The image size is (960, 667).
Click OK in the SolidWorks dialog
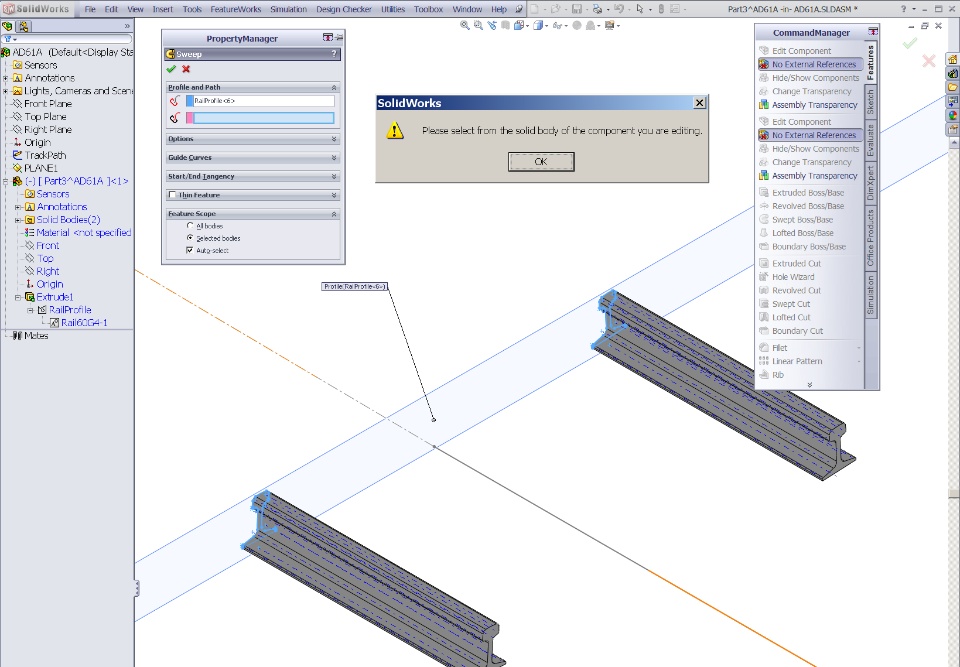(x=541, y=162)
